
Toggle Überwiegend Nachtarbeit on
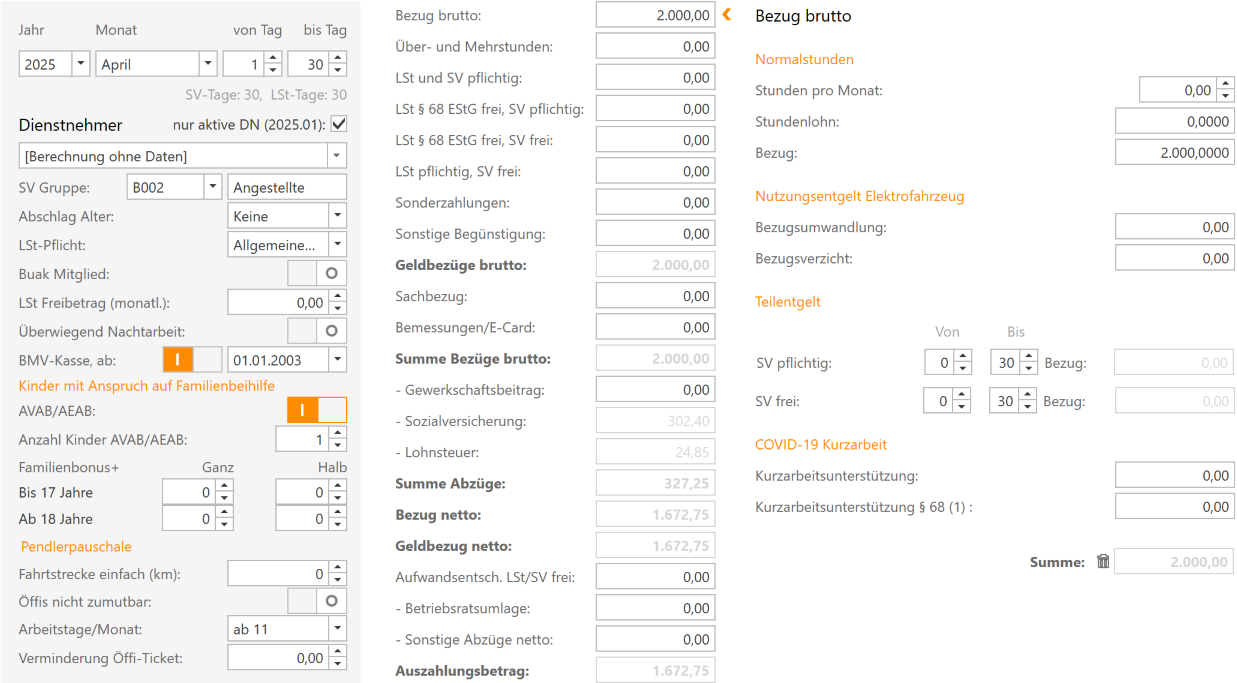(x=317, y=330)
